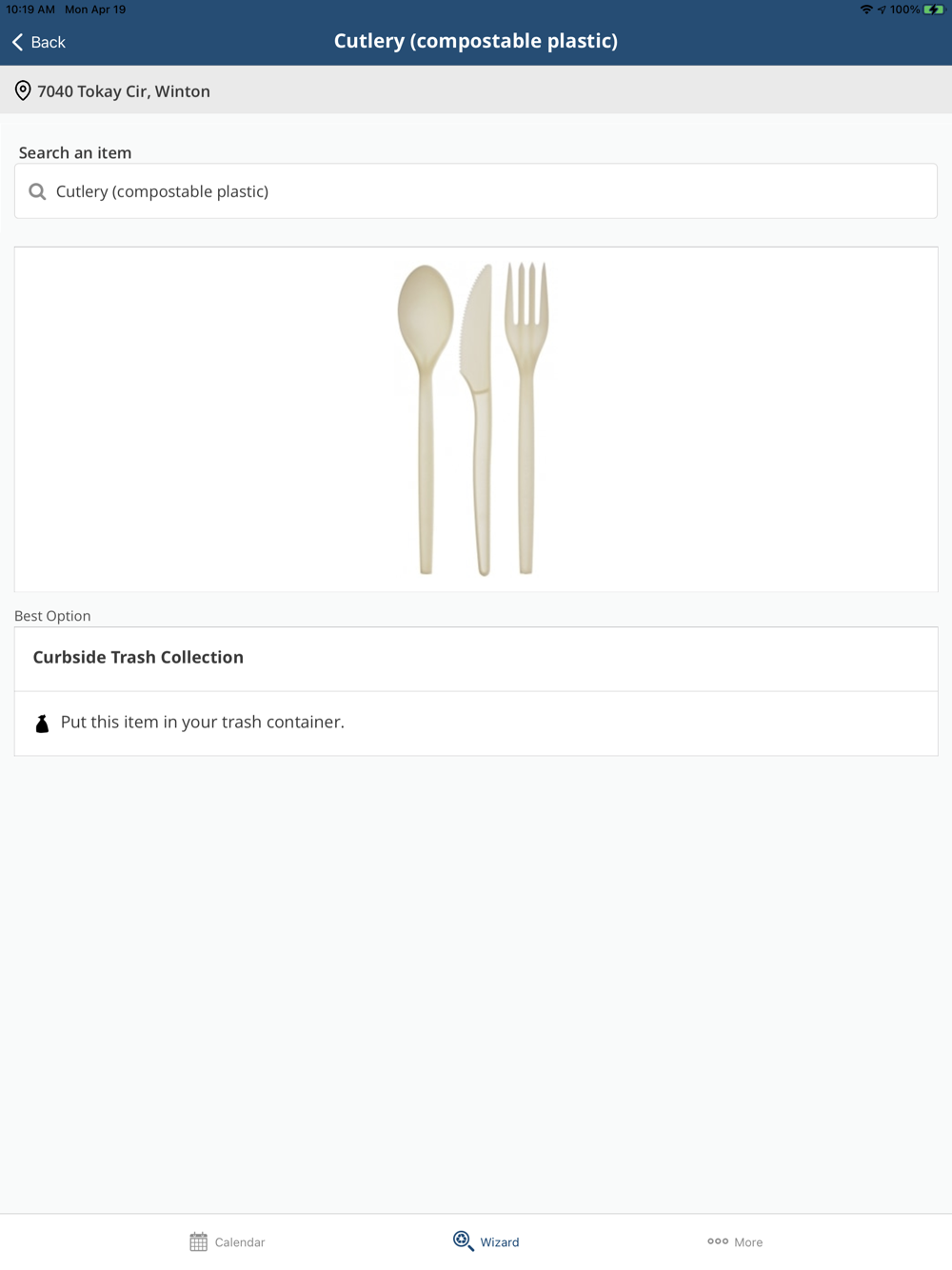The image size is (952, 1270).
Task: Open the Calendar tab label
Action: [240, 1242]
